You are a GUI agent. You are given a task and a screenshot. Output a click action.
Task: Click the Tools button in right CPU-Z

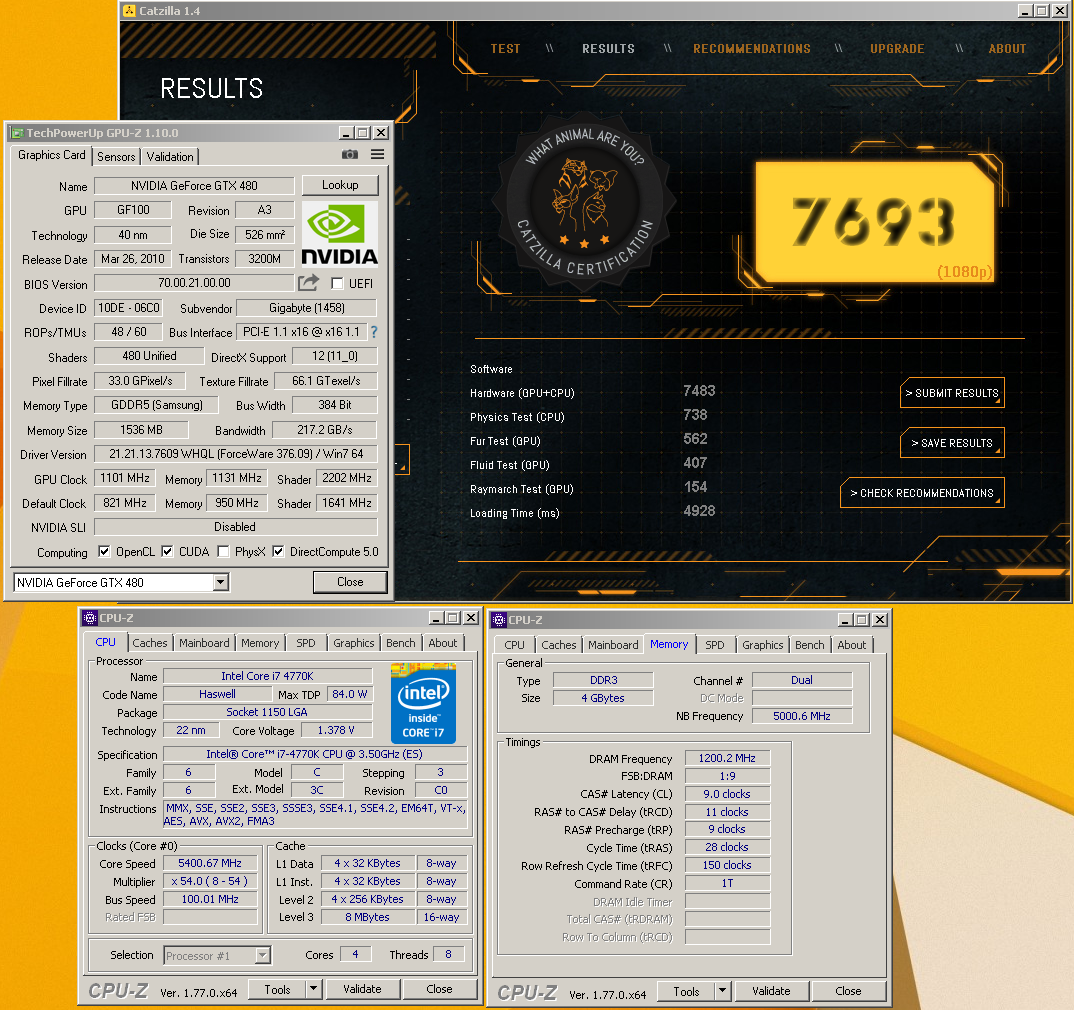coord(686,991)
